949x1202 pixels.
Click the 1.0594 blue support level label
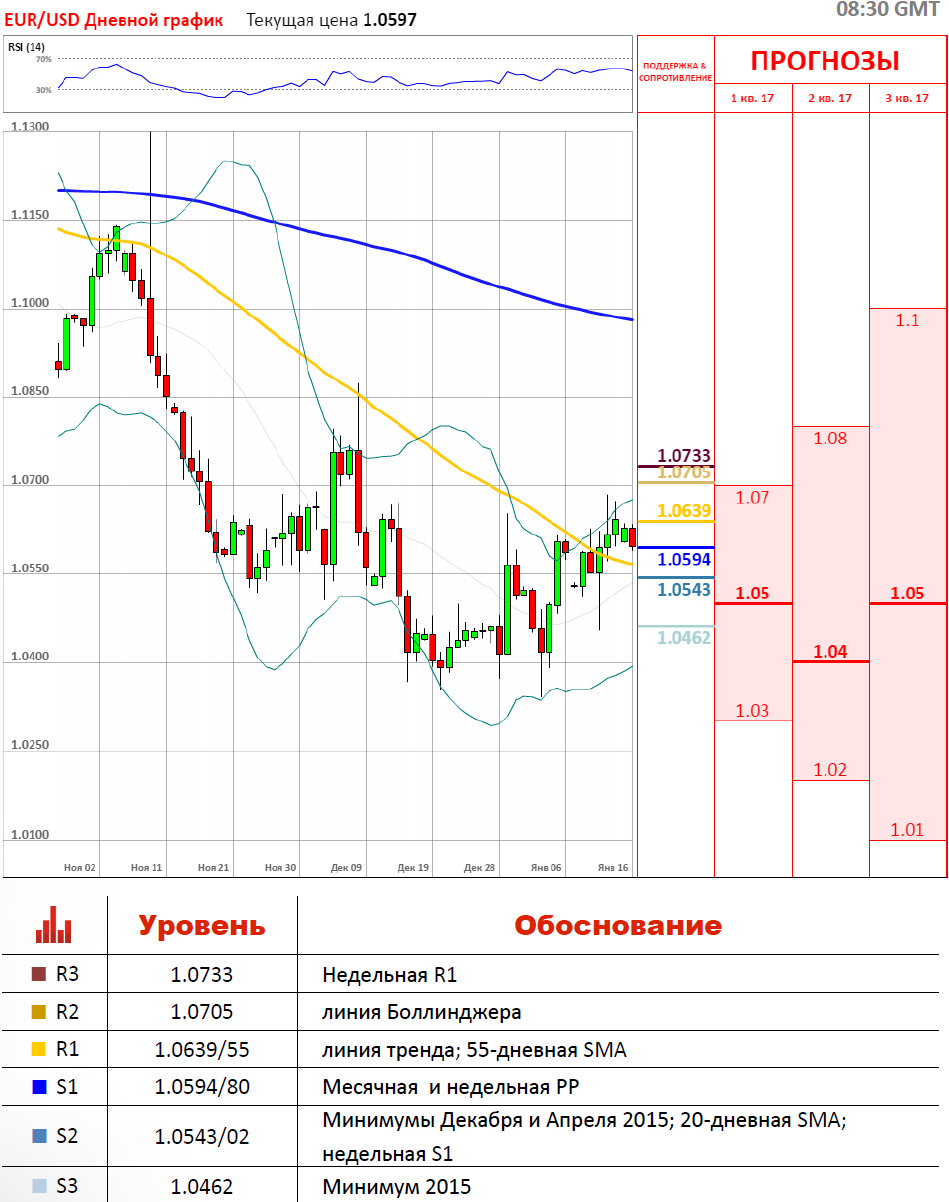click(686, 560)
